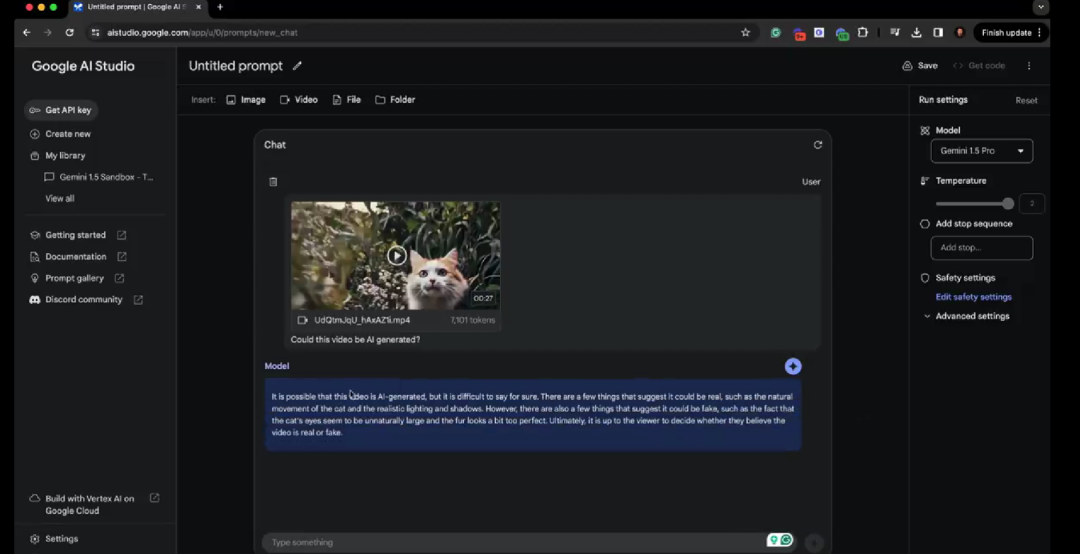Click the video filename UdQtmJqU_hAxAZ1i.mp4

coord(362,320)
